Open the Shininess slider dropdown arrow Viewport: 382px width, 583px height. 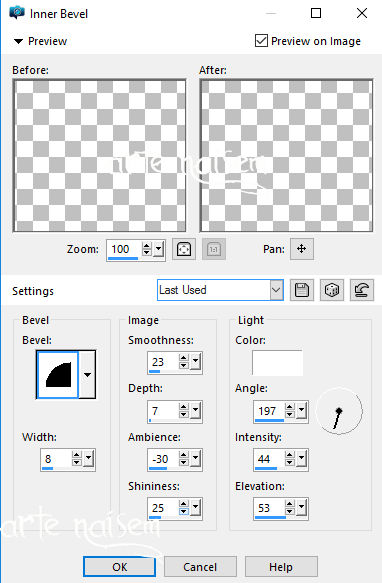click(196, 508)
